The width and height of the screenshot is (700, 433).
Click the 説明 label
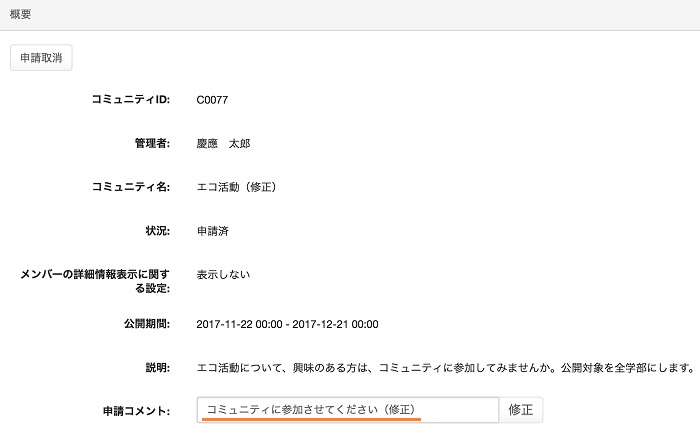point(156,367)
